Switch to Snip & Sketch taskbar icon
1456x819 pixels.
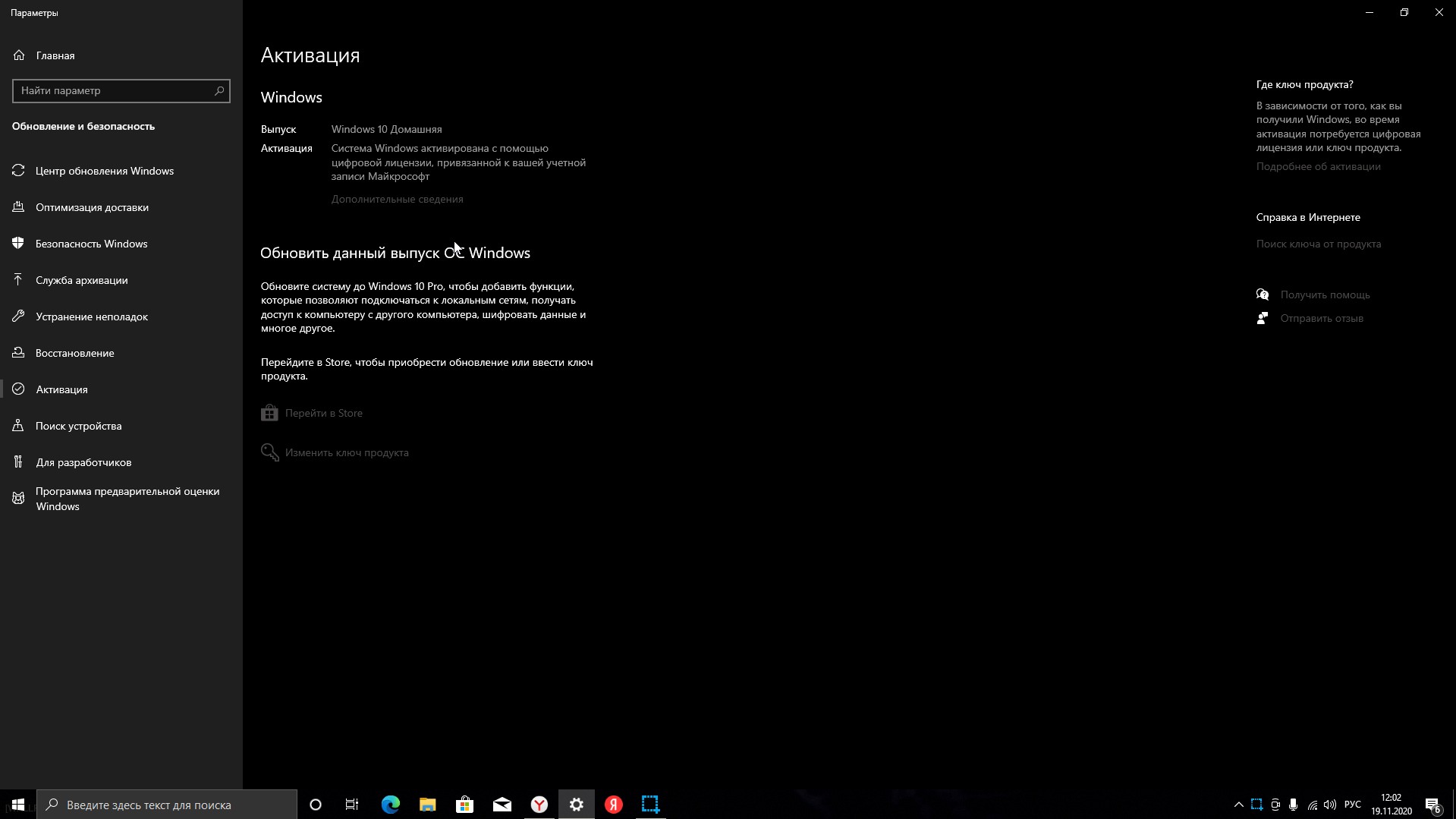[650, 805]
